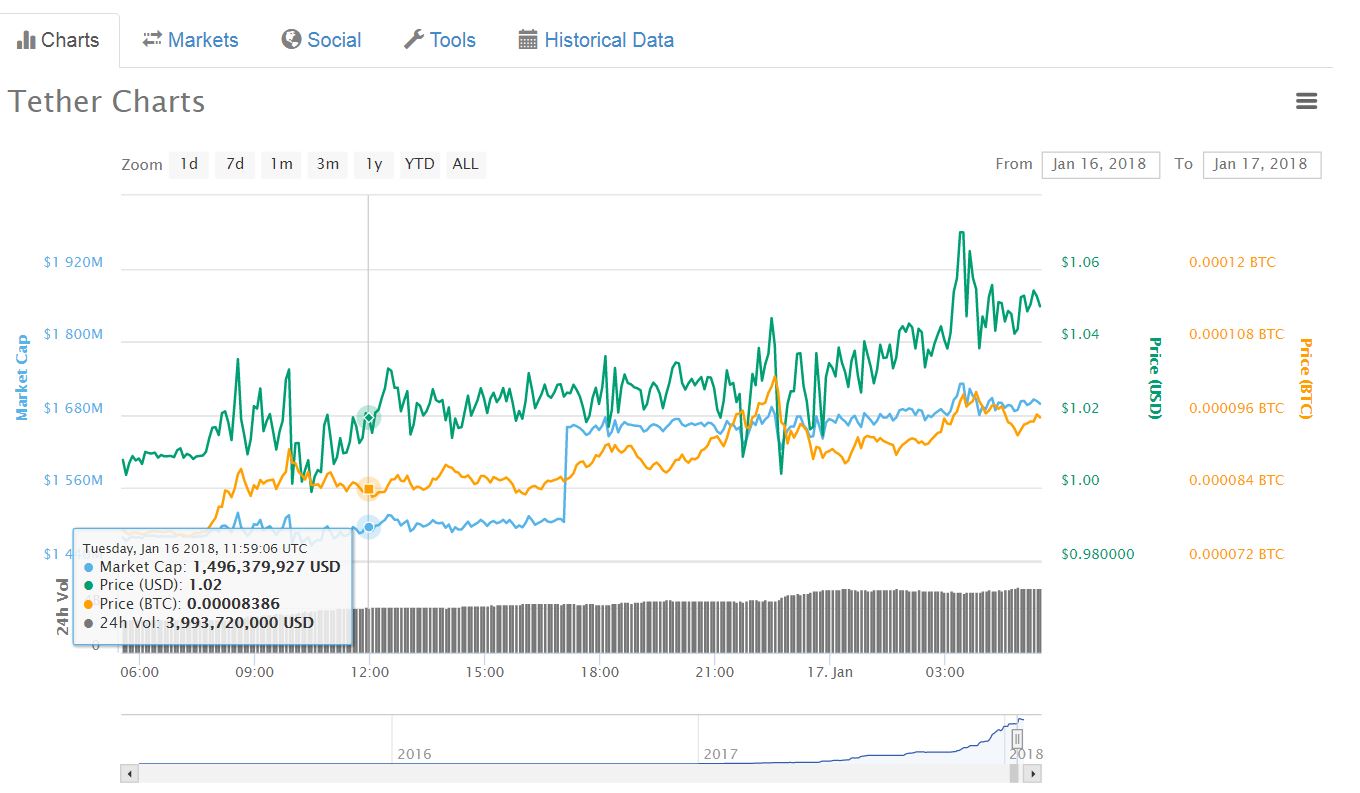Image resolution: width=1360 pixels, height=793 pixels.
Task: Open the Tools tab
Action: tap(440, 40)
